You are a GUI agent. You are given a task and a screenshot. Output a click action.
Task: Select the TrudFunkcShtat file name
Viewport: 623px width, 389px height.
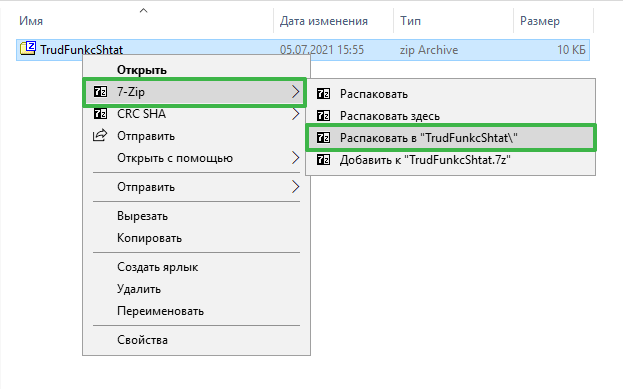tap(81, 50)
